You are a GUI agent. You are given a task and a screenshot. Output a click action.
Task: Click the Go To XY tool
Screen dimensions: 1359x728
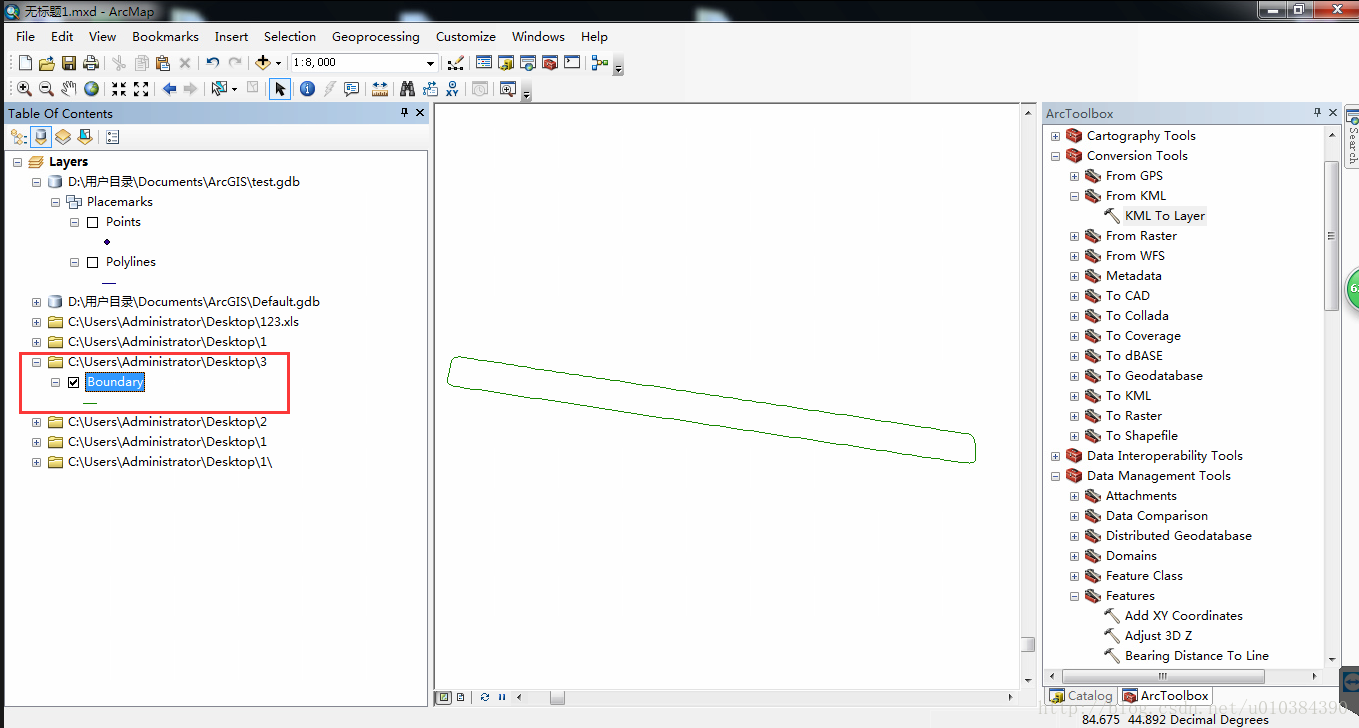(x=453, y=89)
